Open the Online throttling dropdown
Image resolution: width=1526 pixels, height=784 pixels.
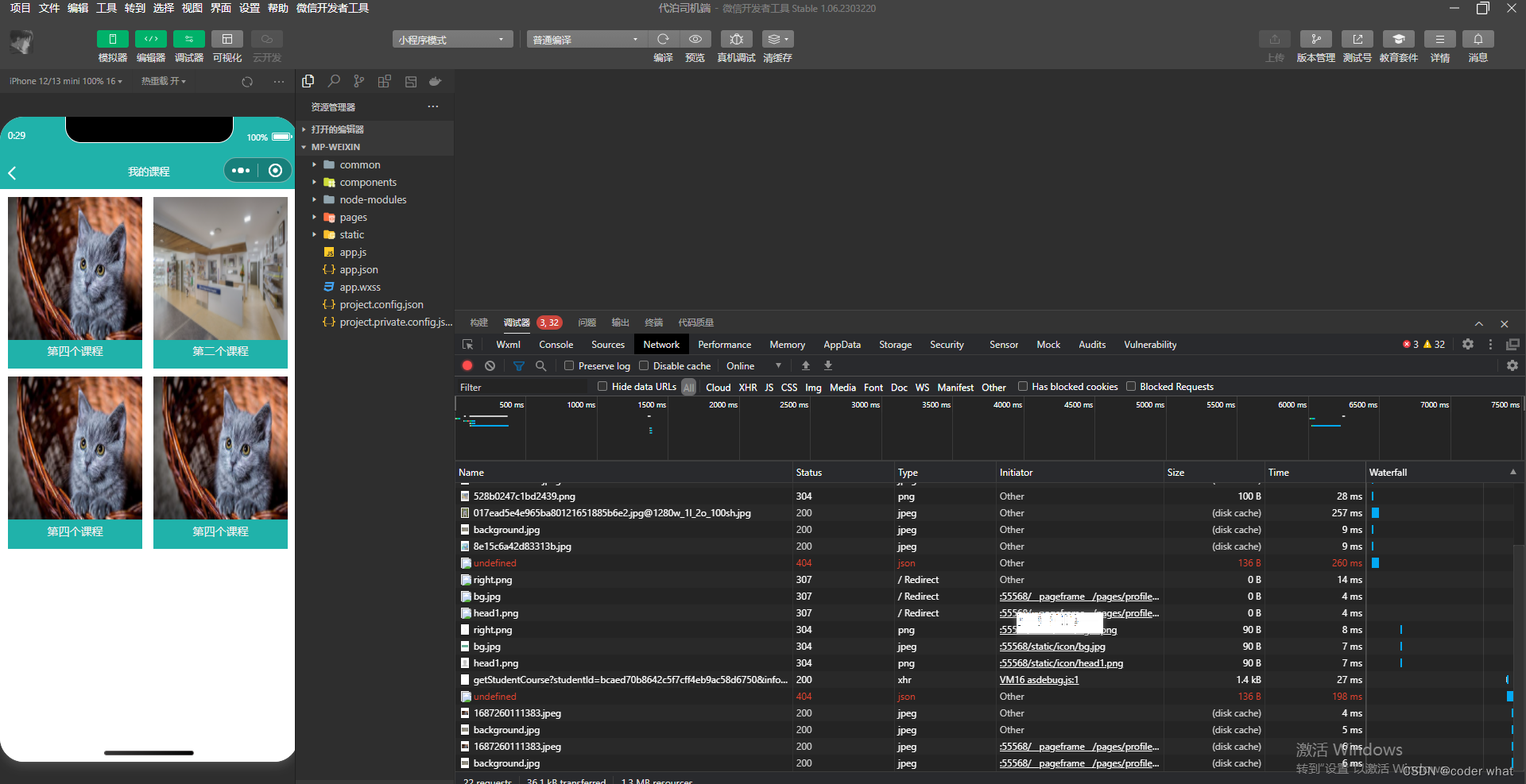(x=753, y=365)
